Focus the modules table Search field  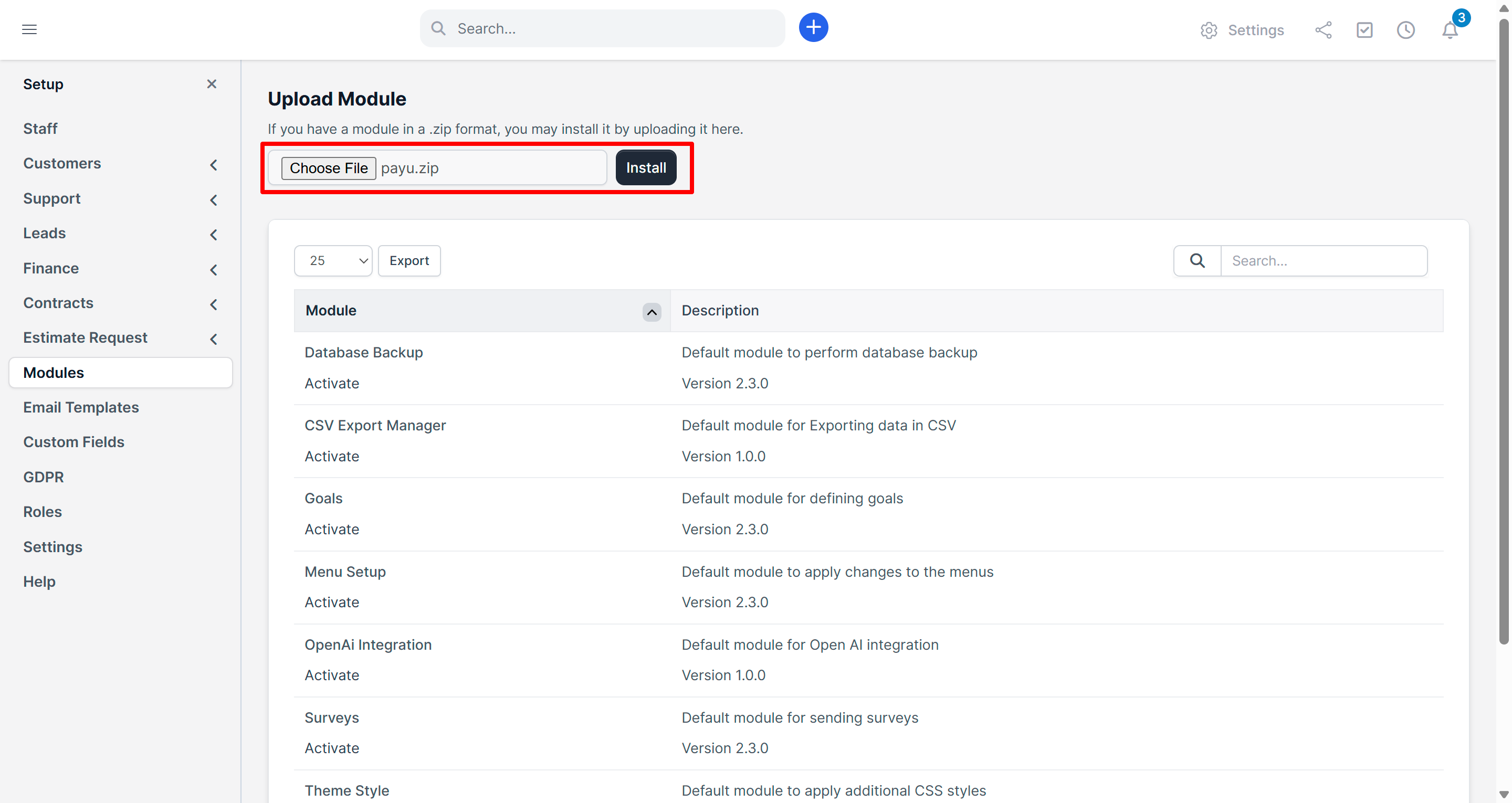pyautogui.click(x=1324, y=261)
